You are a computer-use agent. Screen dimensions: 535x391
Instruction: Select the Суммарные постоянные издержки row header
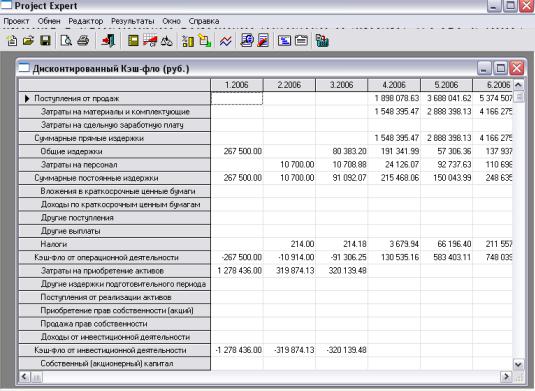tap(115, 178)
